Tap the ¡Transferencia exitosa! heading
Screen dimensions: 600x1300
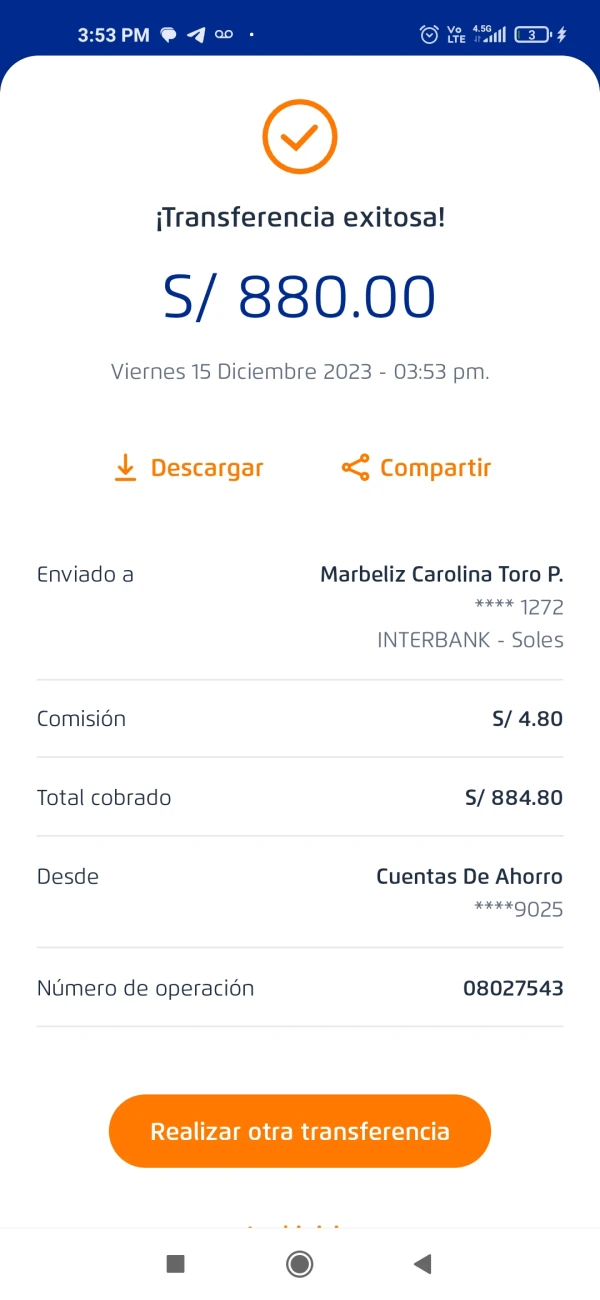[300, 218]
